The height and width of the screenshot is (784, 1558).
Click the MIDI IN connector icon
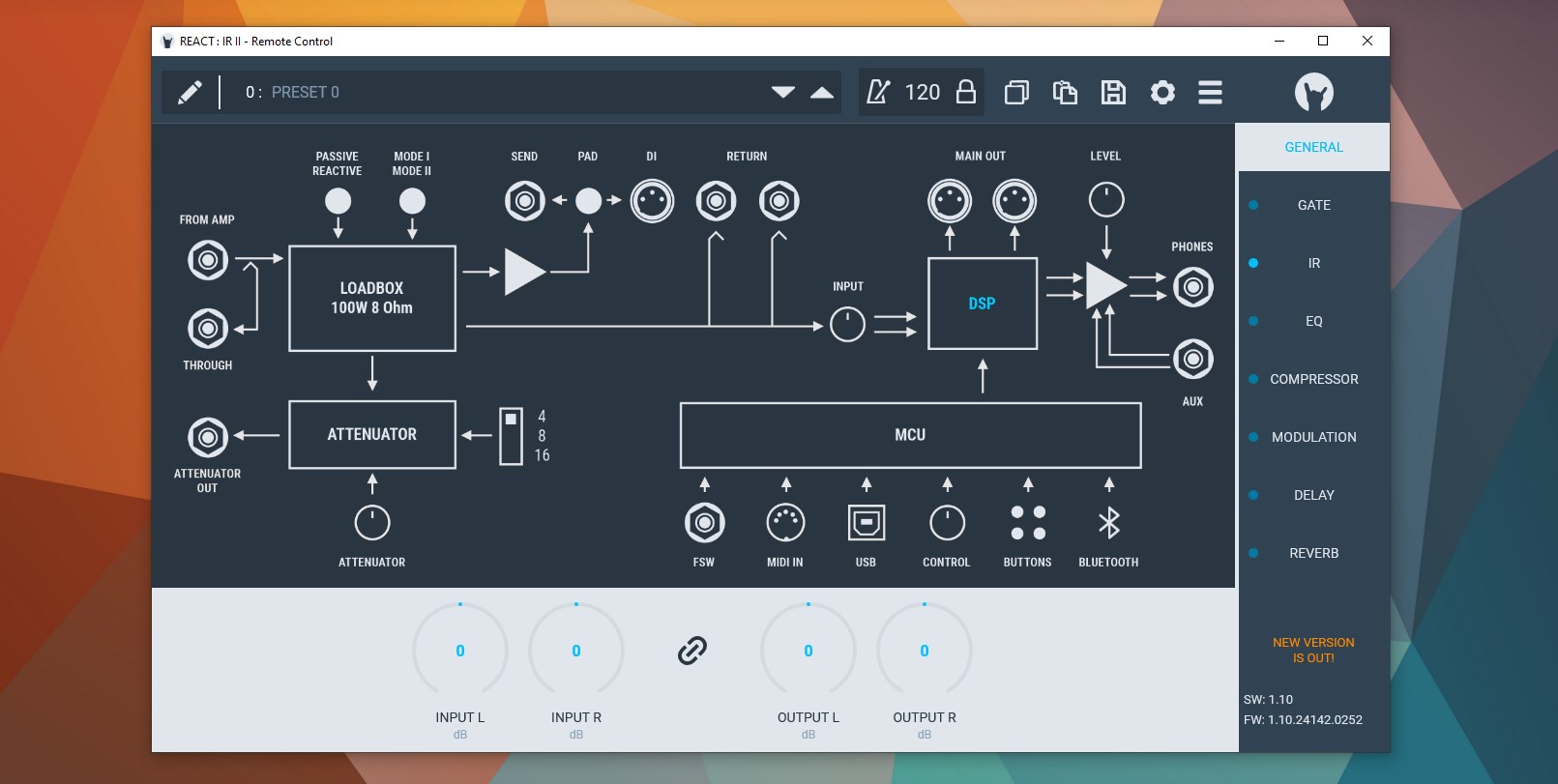tap(785, 523)
